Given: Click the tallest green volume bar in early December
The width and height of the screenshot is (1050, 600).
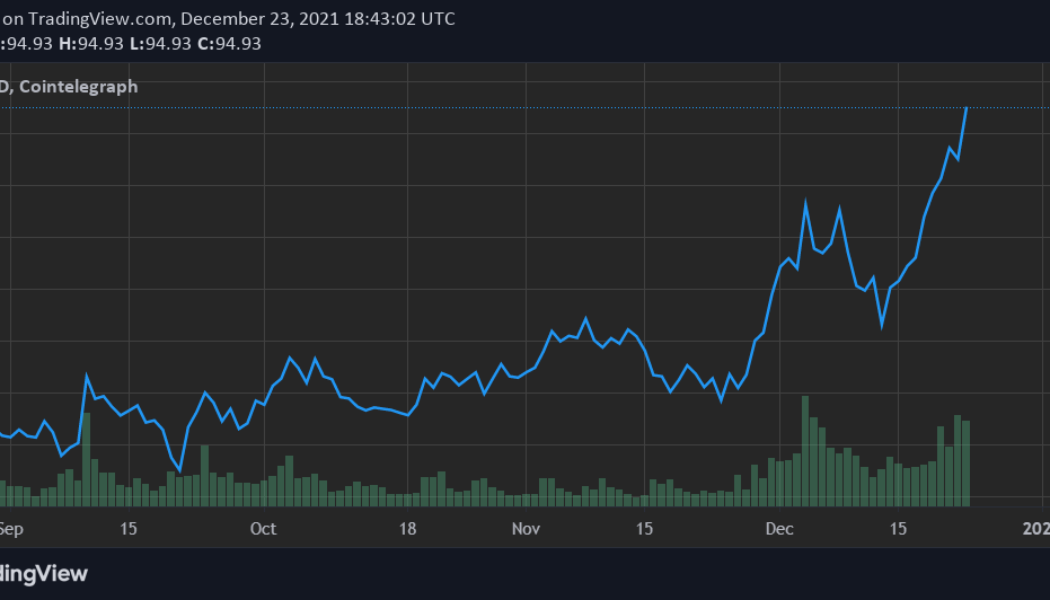Looking at the screenshot, I should [x=805, y=450].
